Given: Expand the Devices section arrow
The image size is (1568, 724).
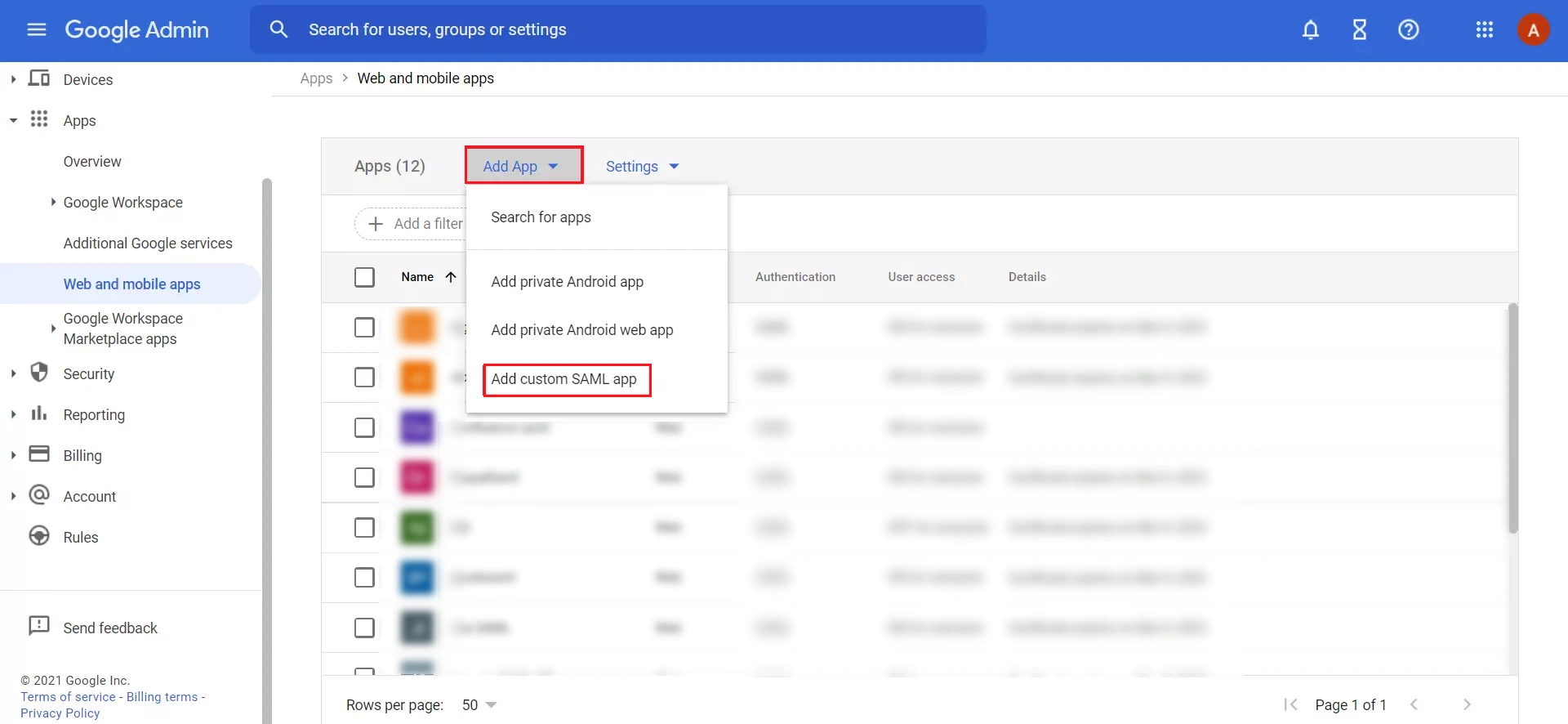Looking at the screenshot, I should 13,79.
